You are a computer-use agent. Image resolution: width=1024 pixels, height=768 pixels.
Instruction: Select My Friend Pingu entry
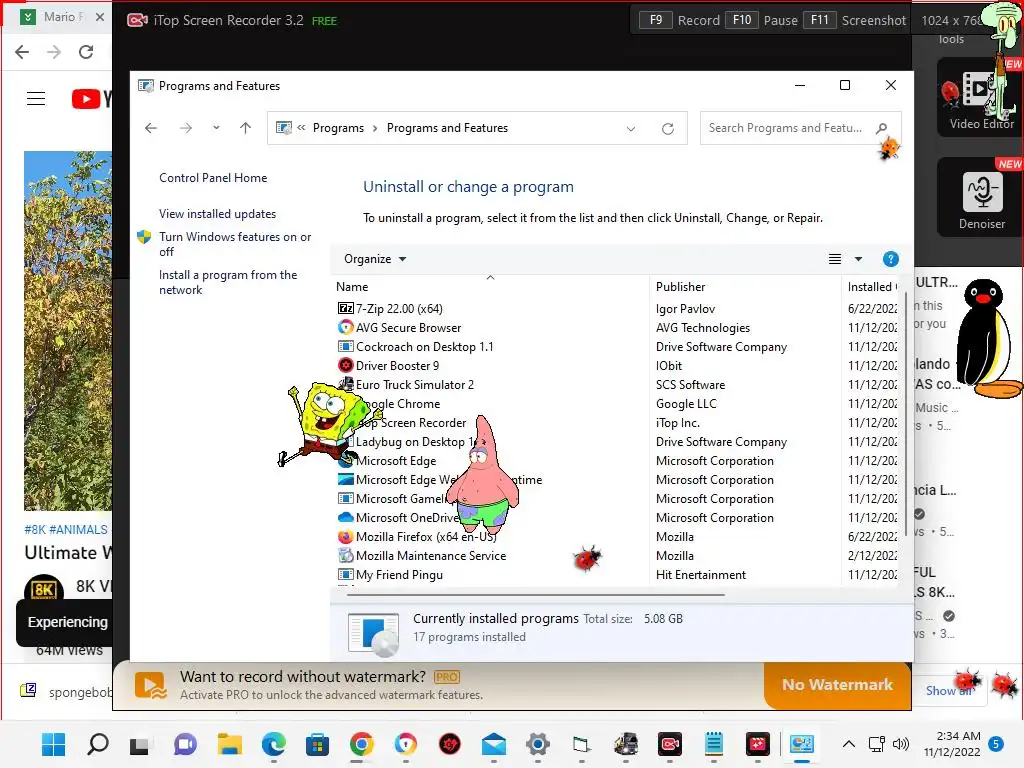pyautogui.click(x=399, y=575)
